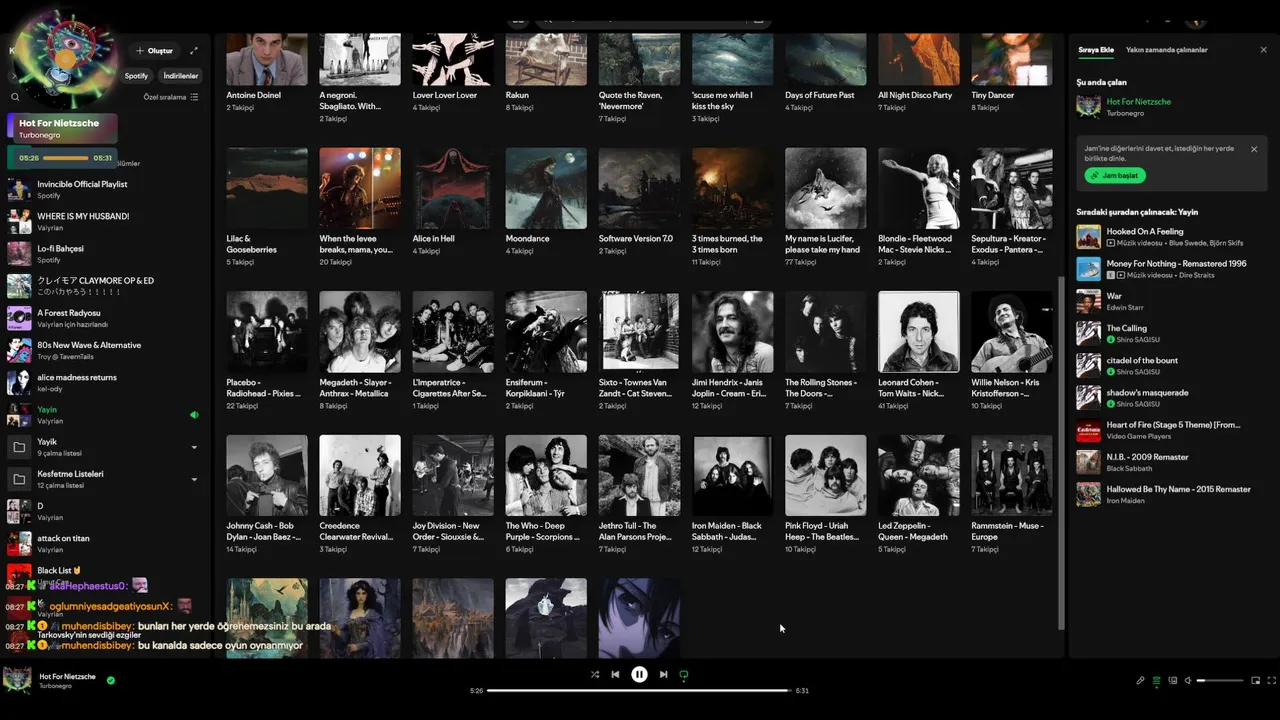Screen dimensions: 1280x720
Task: Play citadel of the bount from queue
Action: tap(1170, 365)
